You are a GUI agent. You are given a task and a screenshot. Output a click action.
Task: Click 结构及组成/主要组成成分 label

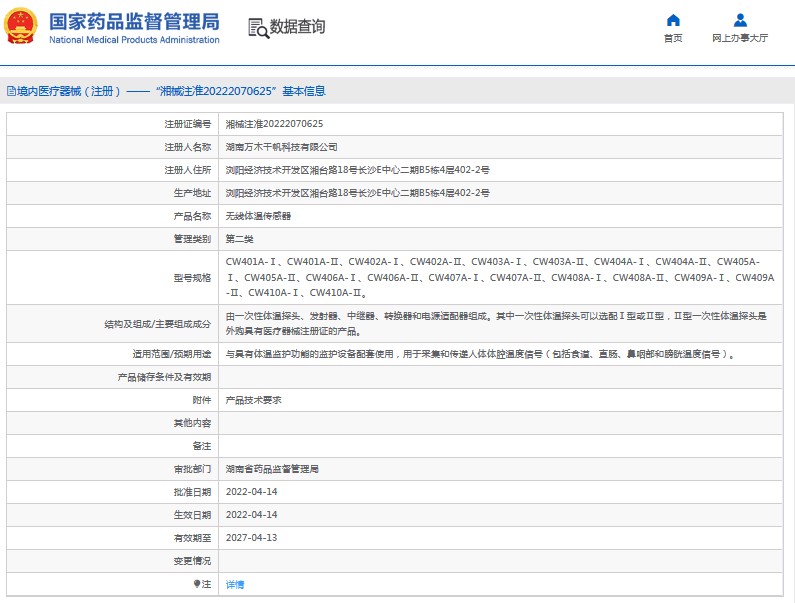[x=158, y=324]
